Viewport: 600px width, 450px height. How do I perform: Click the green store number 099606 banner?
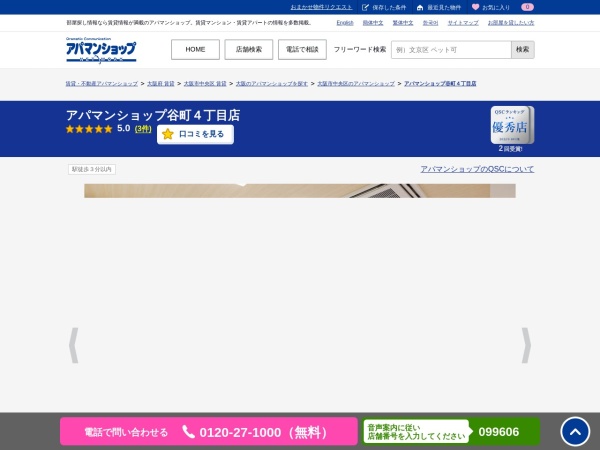[451, 432]
